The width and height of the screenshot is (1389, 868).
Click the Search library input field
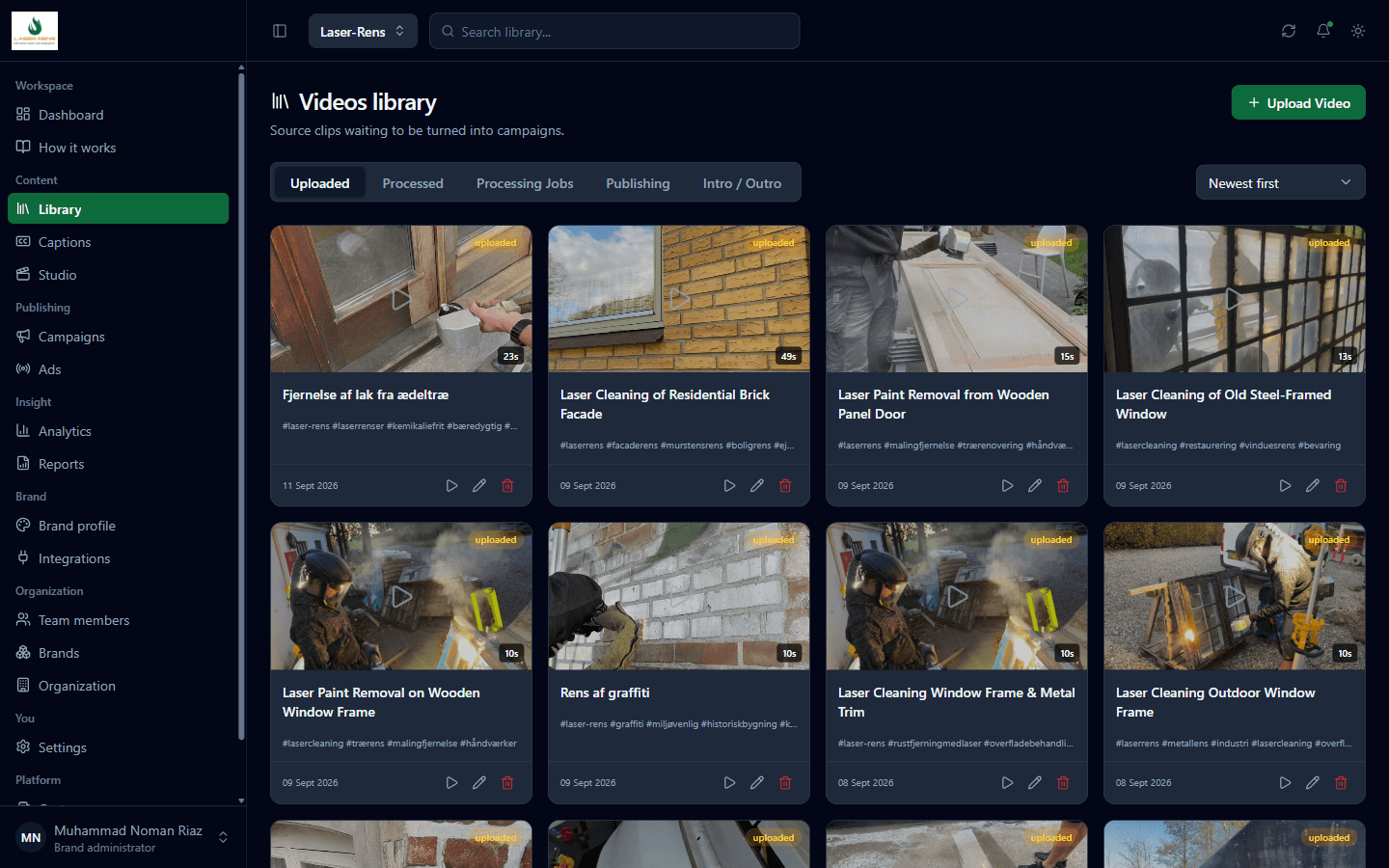[x=614, y=31]
